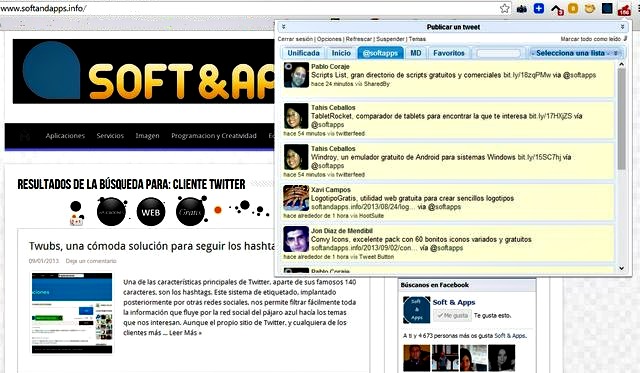Click Marcar todo como leído
The width and height of the screenshot is (640, 373).
pos(591,39)
